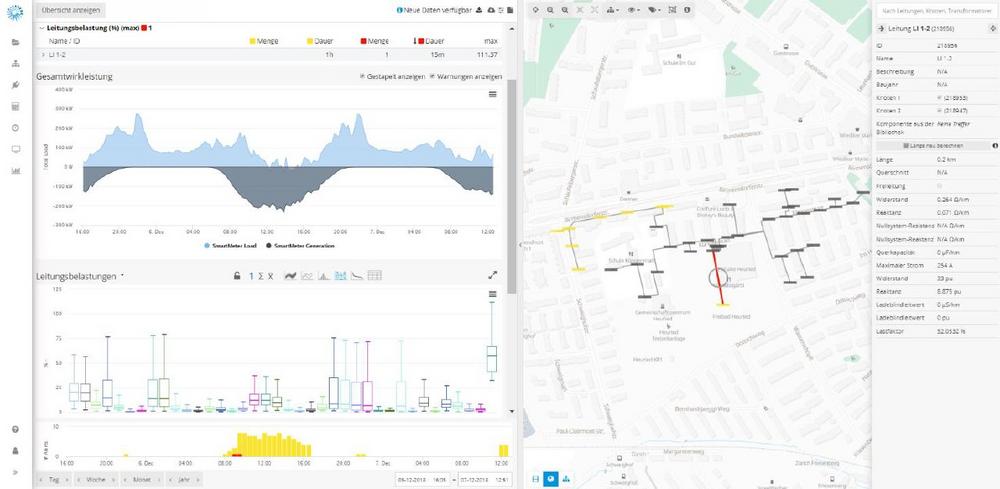Open the map visibility eye dropdown
Screen dimensions: 1000x489
633,9
